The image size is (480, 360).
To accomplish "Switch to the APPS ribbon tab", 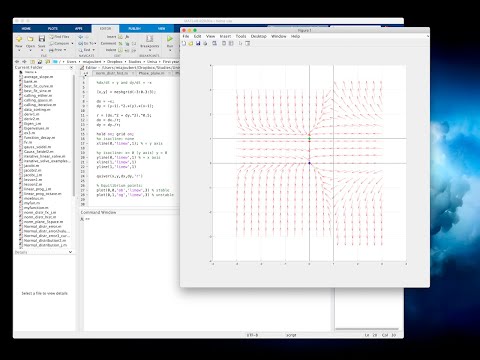I will [x=79, y=29].
